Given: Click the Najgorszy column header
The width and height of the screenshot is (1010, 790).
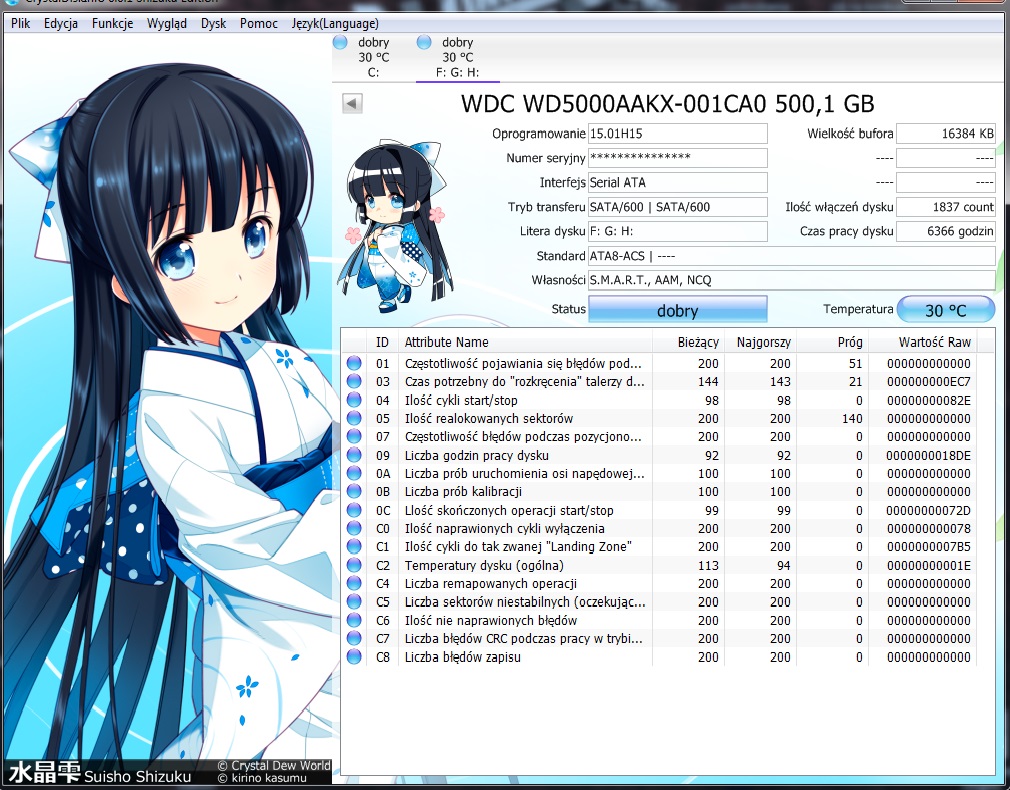Looking at the screenshot, I should pyautogui.click(x=761, y=342).
